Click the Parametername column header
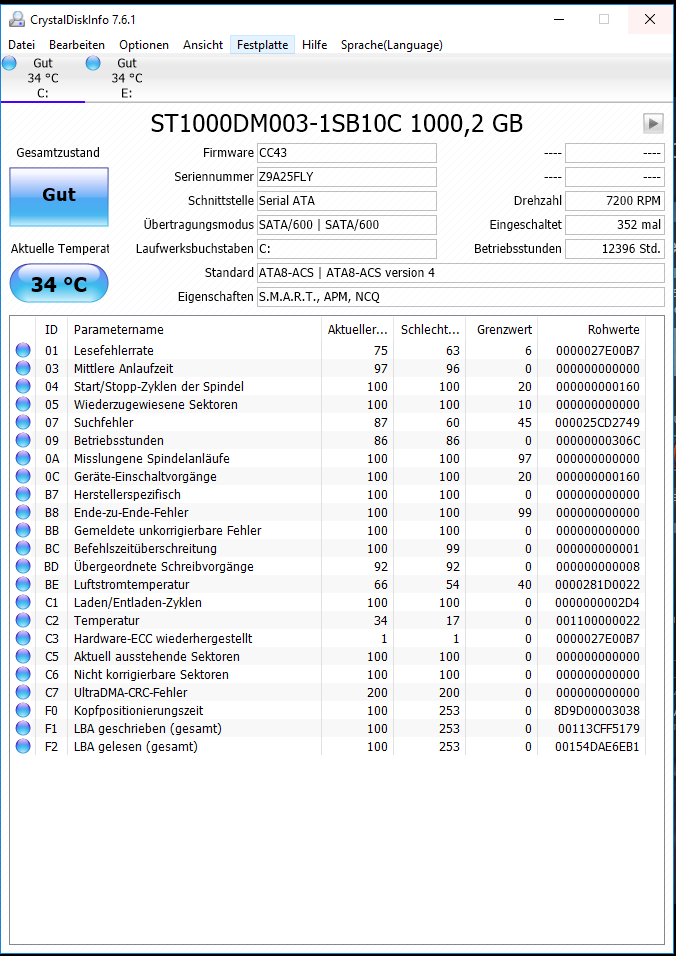The image size is (676, 956). (194, 330)
